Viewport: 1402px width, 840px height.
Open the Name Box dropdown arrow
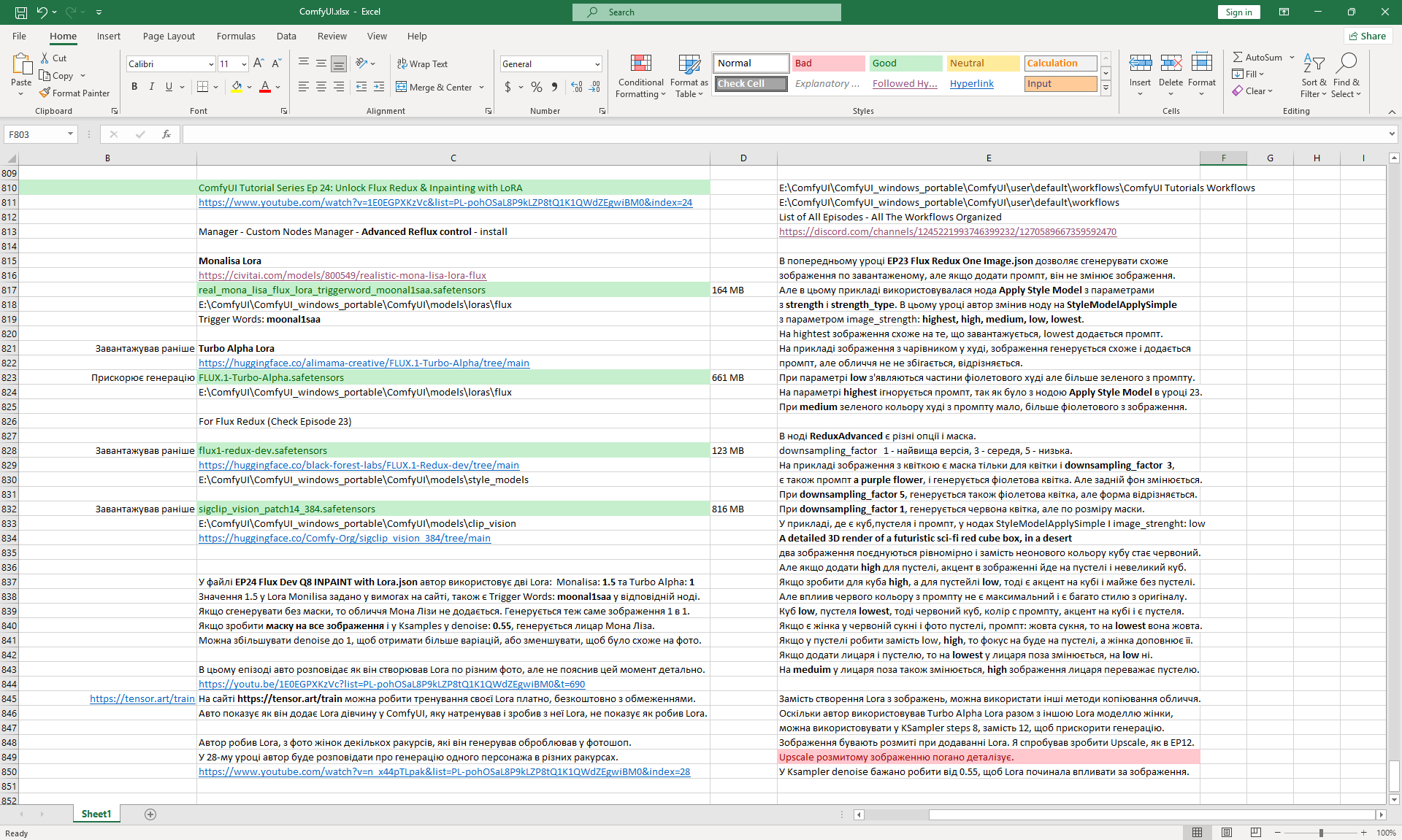point(70,134)
